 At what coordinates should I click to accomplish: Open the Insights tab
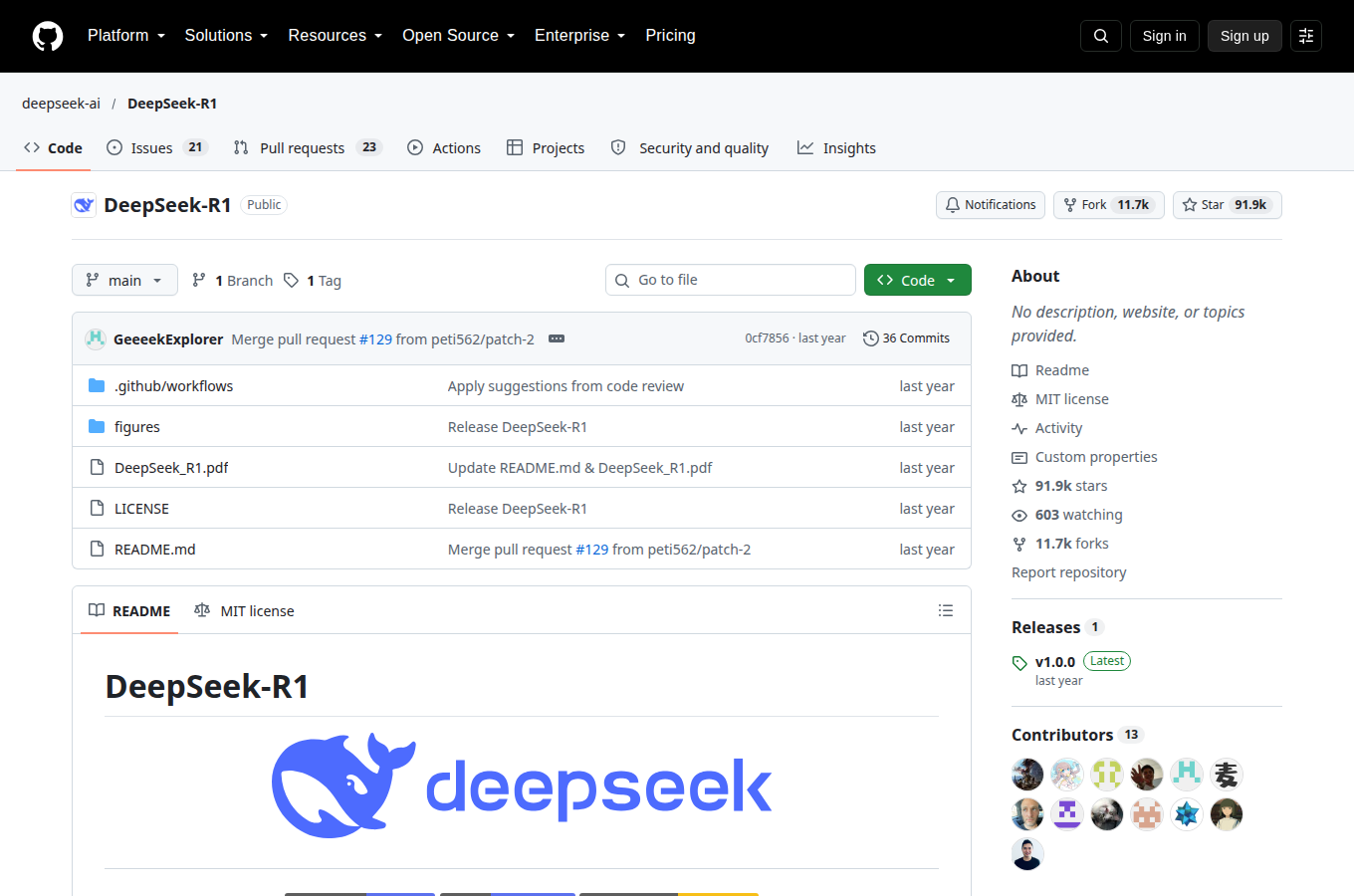[x=836, y=147]
